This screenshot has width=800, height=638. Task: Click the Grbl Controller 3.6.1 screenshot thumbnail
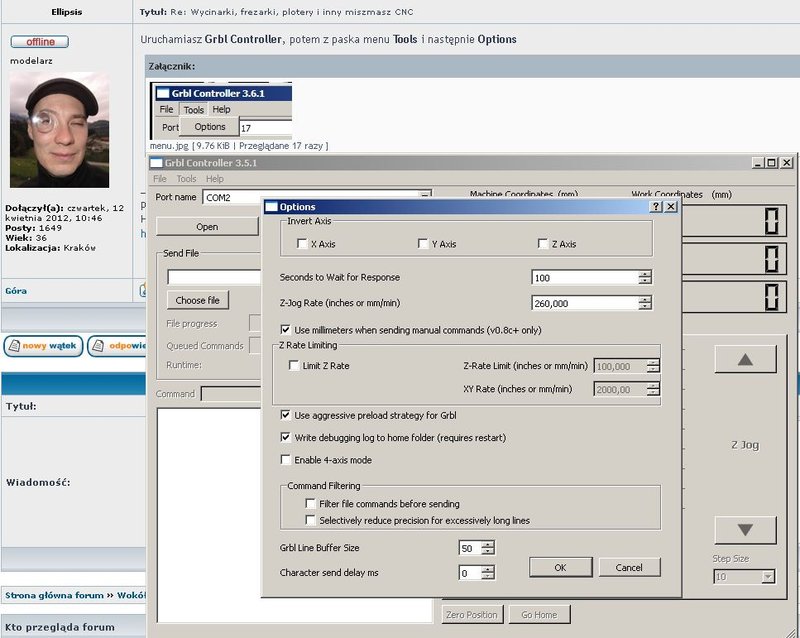point(221,111)
